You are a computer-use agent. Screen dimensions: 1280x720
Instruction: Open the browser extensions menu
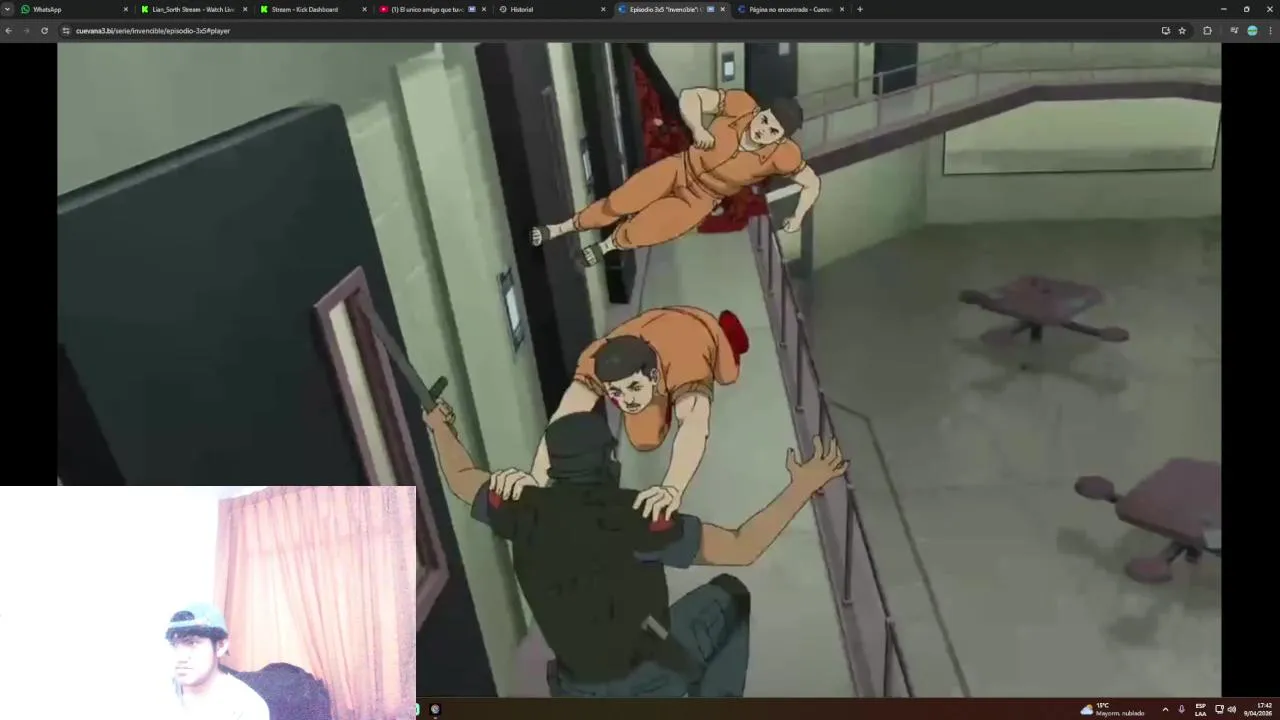click(1207, 31)
